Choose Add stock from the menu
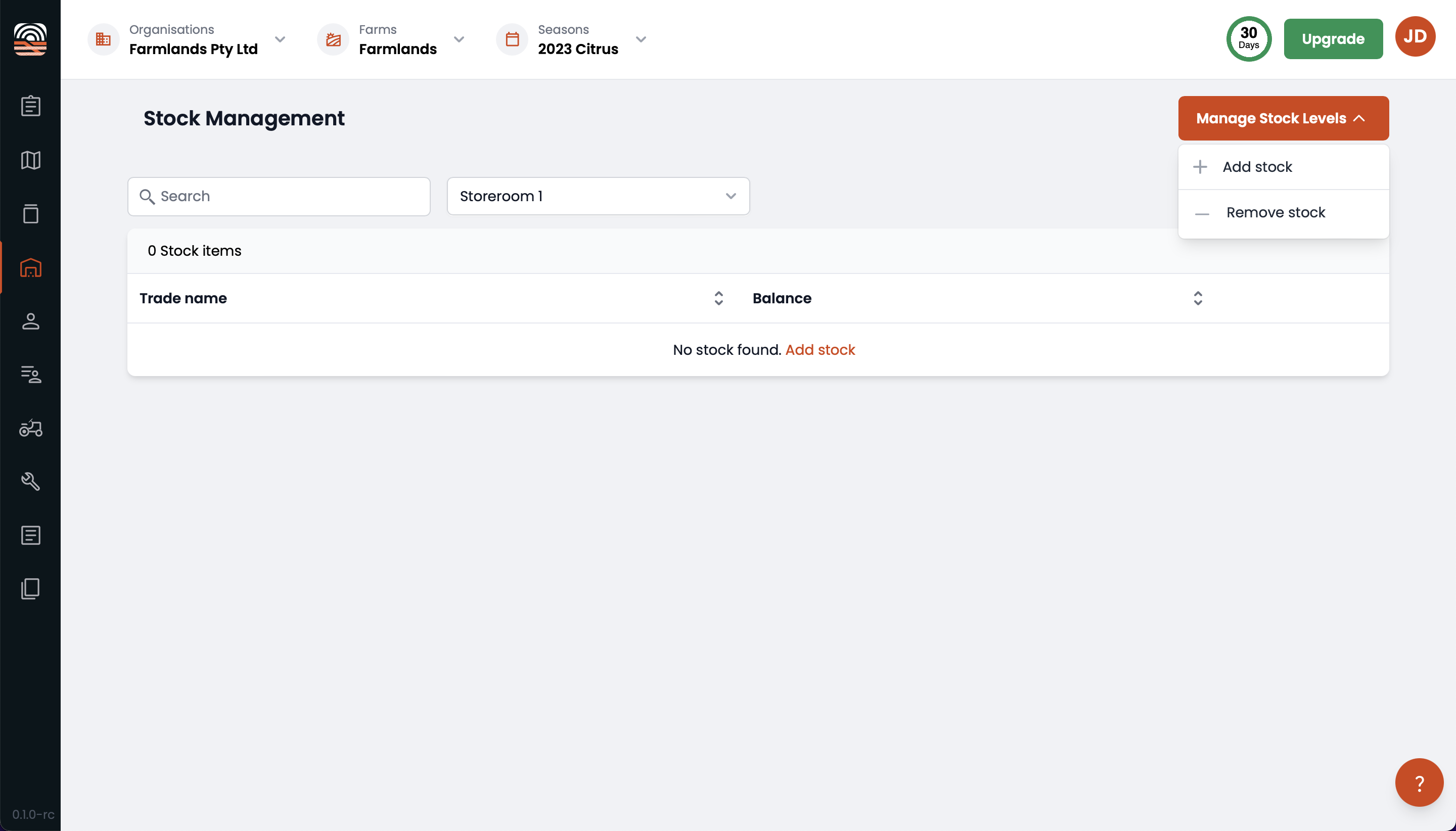Screen dimensions: 1456x831 pos(1284,167)
